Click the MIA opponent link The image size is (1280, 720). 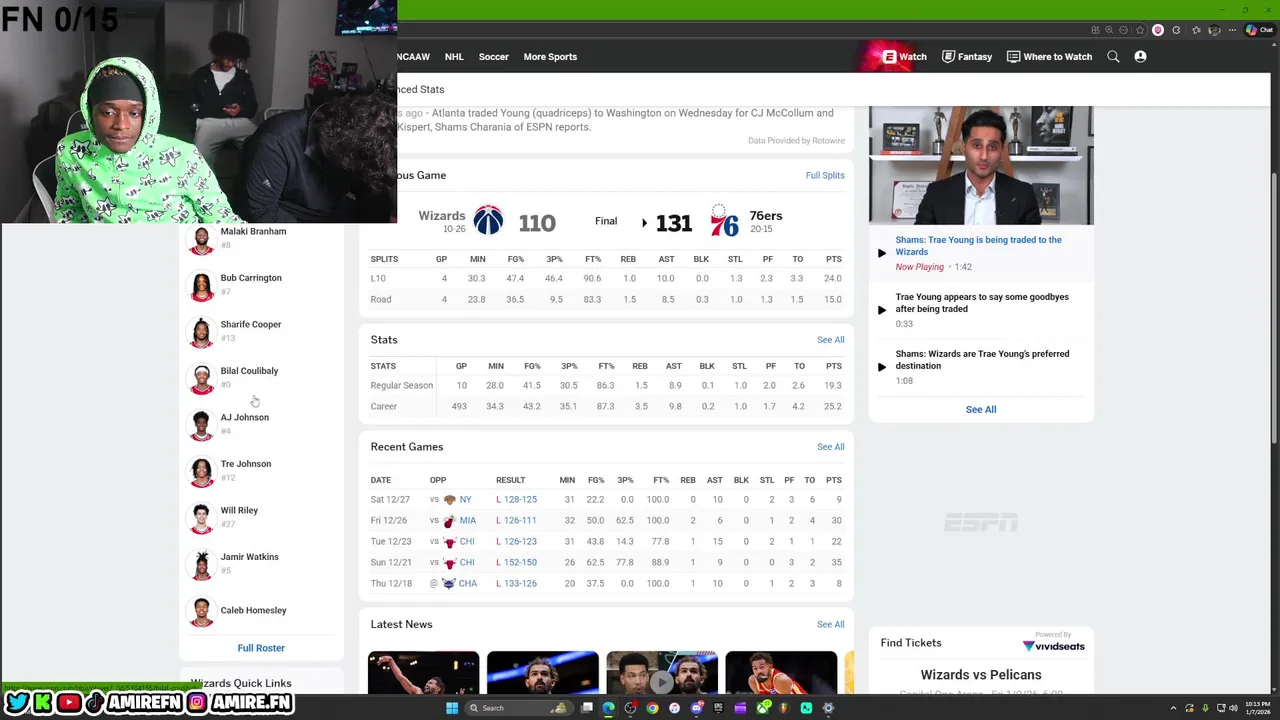click(467, 520)
